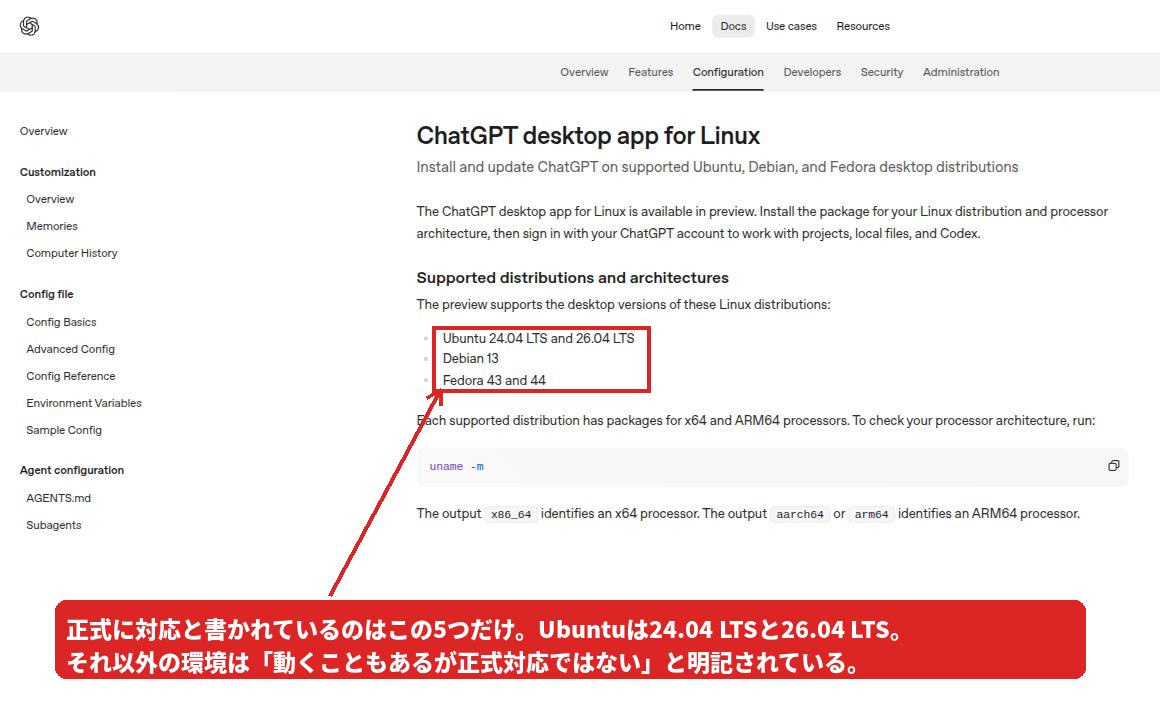The height and width of the screenshot is (715, 1160).
Task: Open the Memories sidebar page
Action: (52, 226)
